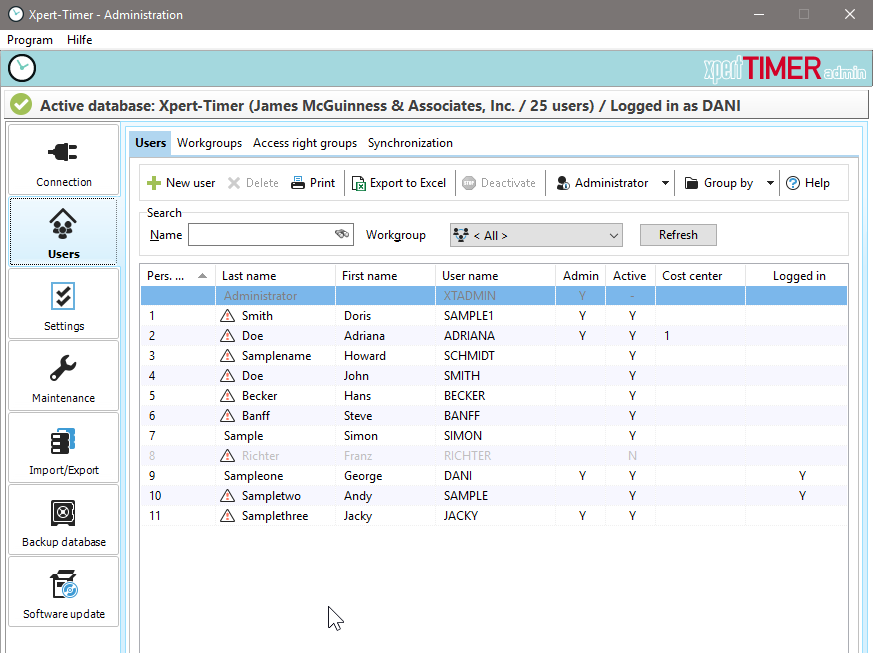Open the Settings section in sidebar
Viewport: 873px width, 653px height.
(64, 304)
